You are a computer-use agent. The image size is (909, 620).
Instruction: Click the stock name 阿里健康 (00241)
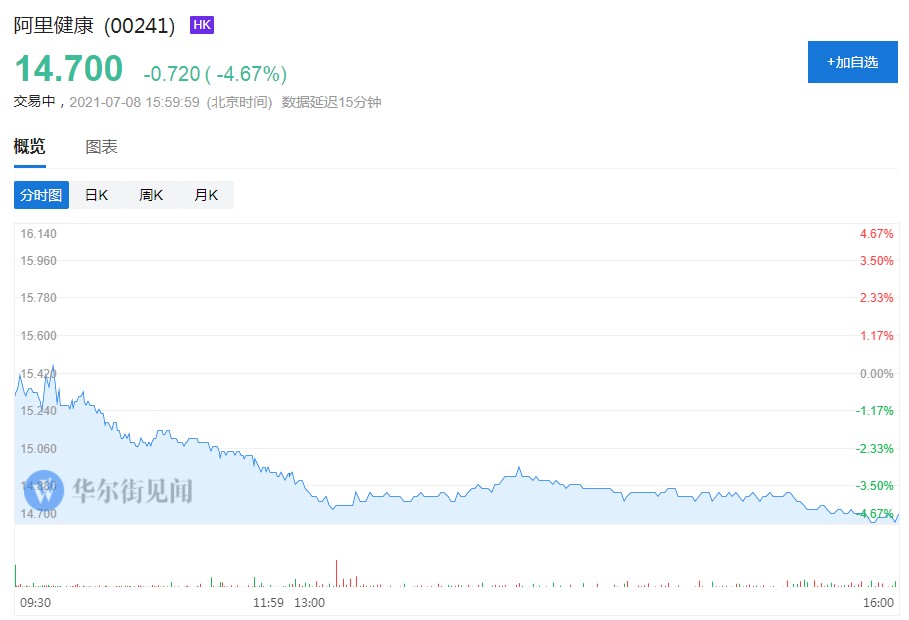94,25
